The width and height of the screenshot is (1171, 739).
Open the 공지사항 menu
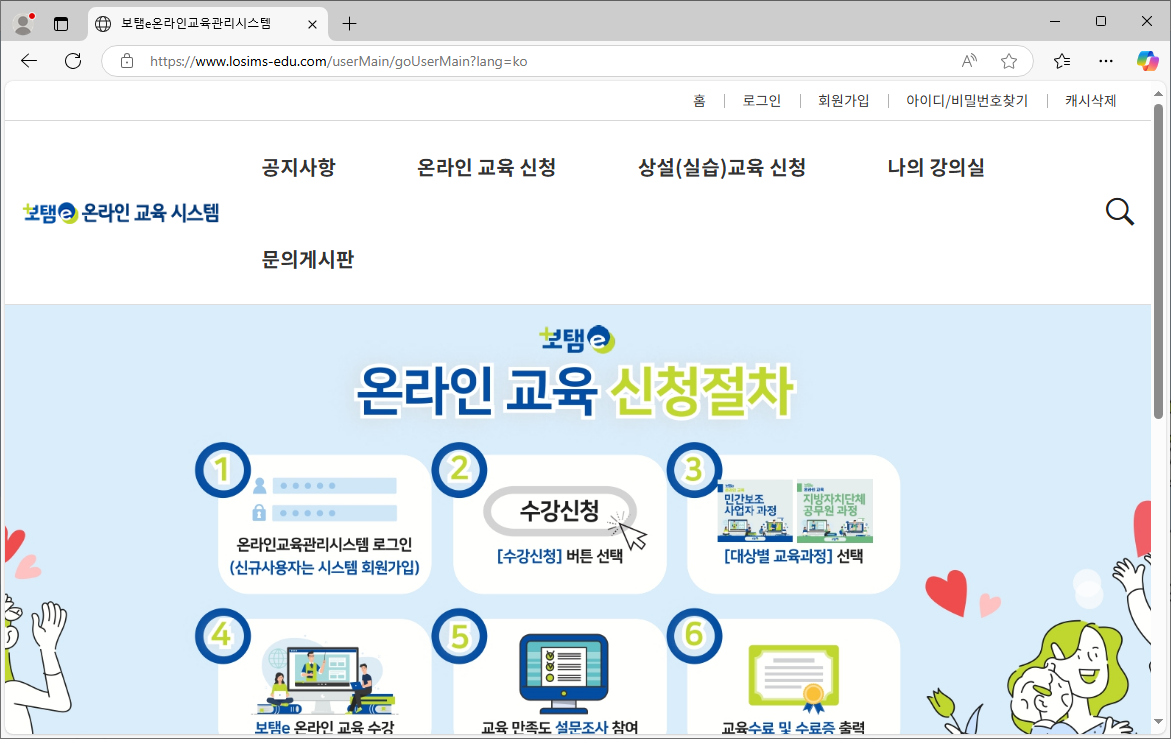[297, 167]
